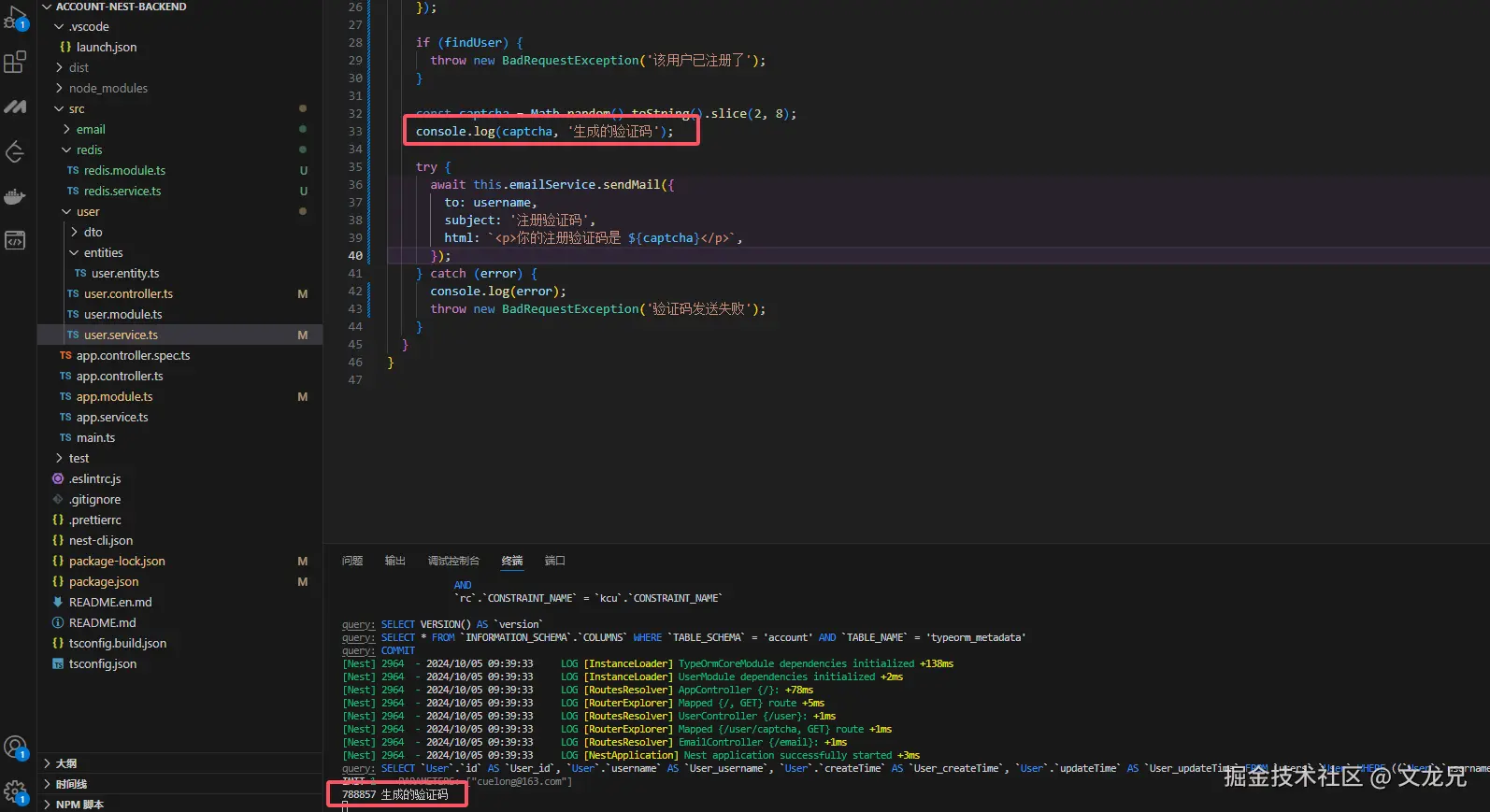Viewport: 1490px width, 812px height.
Task: Collapse the .vscode folder
Action: pos(59,26)
